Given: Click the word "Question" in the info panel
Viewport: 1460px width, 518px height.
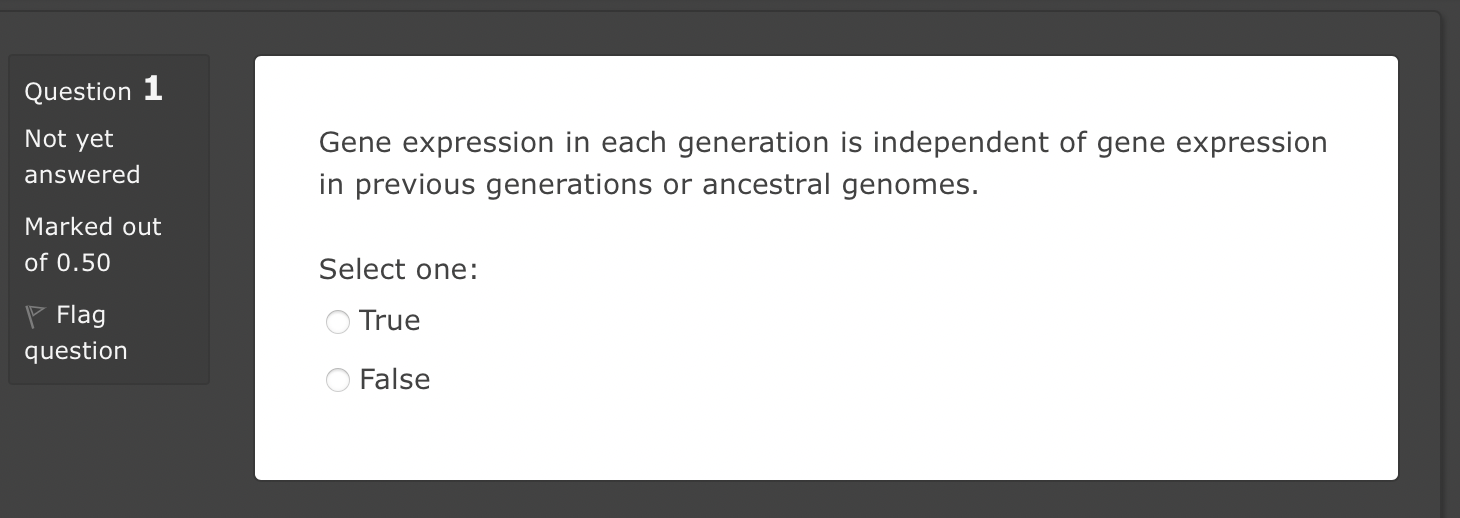Looking at the screenshot, I should [x=78, y=92].
